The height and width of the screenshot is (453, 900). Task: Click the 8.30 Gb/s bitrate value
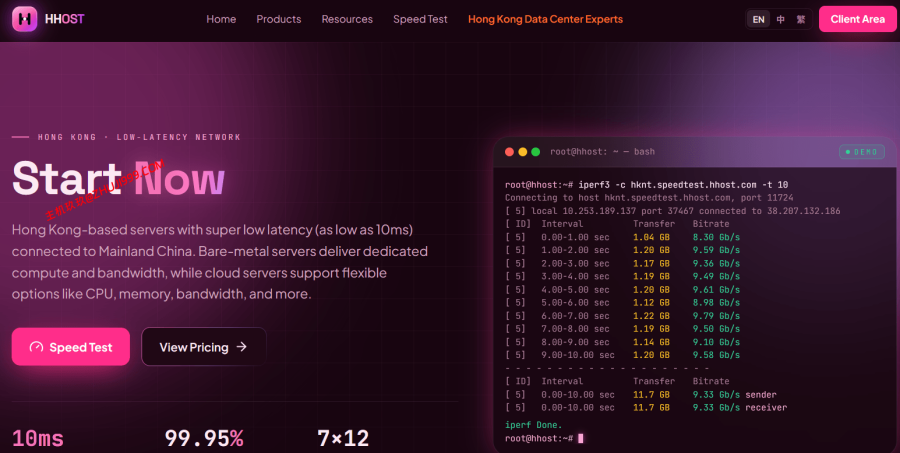click(x=716, y=237)
